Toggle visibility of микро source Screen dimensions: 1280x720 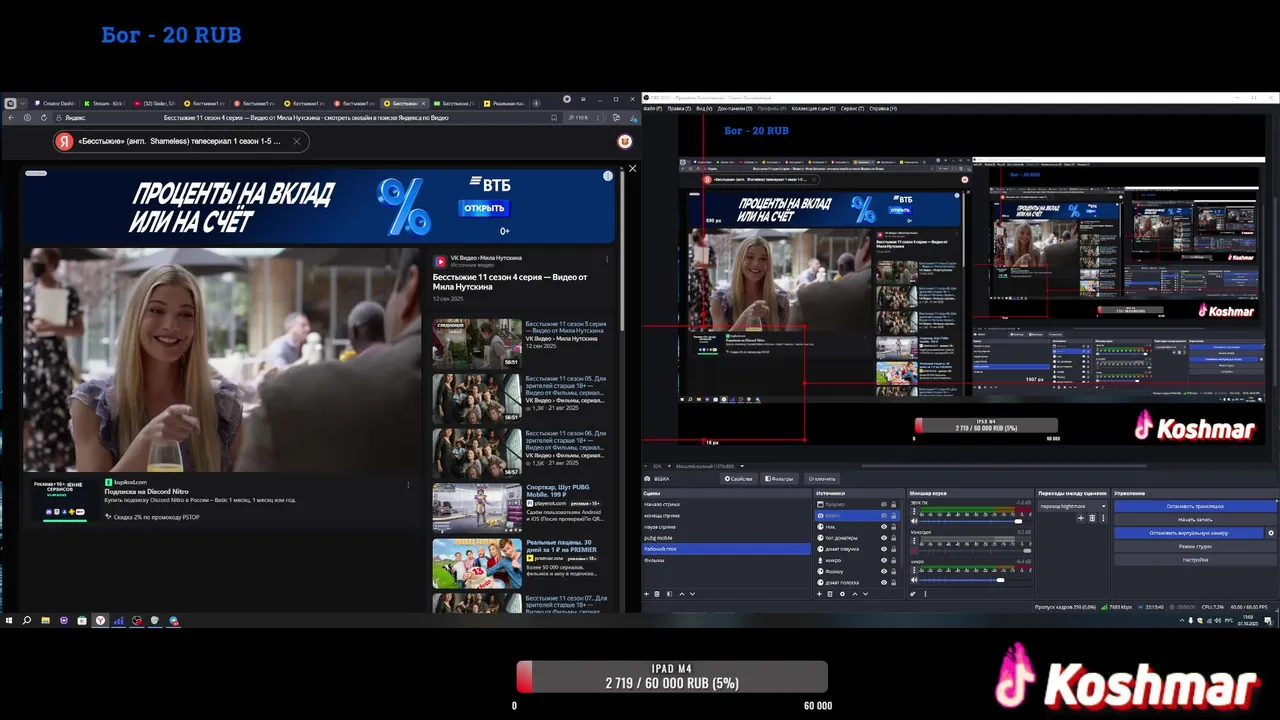(884, 560)
